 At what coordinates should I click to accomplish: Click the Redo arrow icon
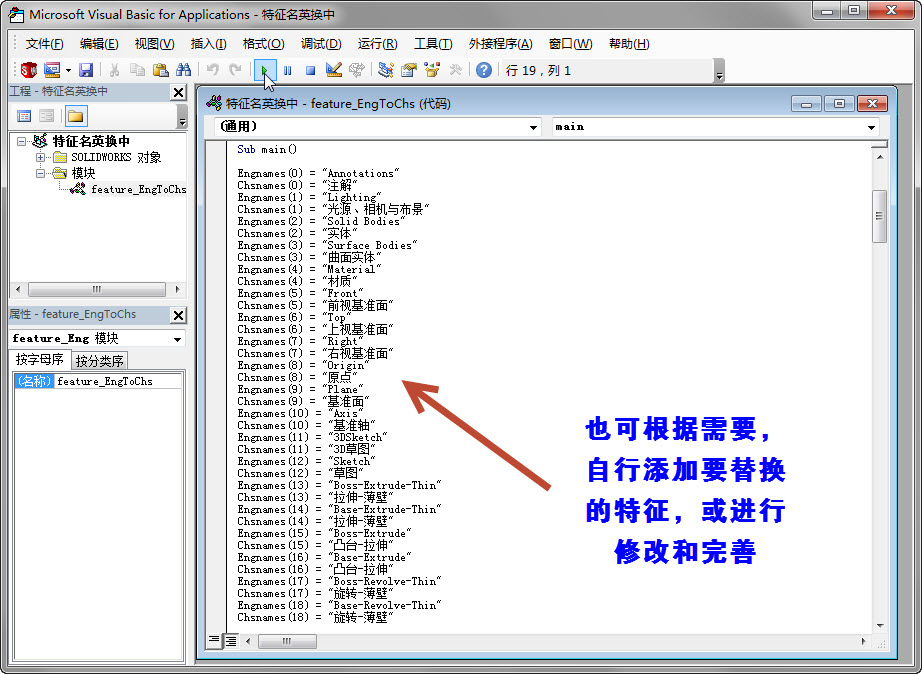pos(235,70)
